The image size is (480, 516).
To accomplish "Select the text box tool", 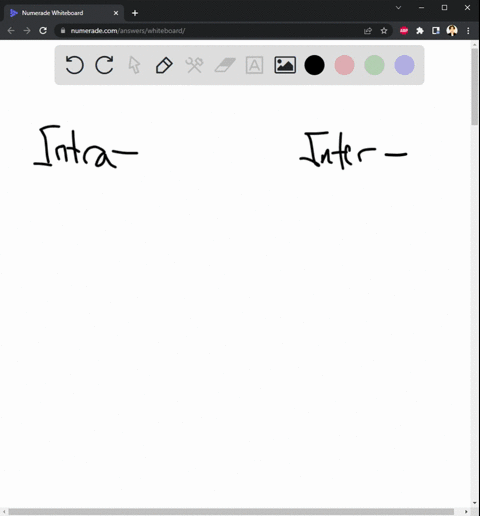I will coord(254,65).
